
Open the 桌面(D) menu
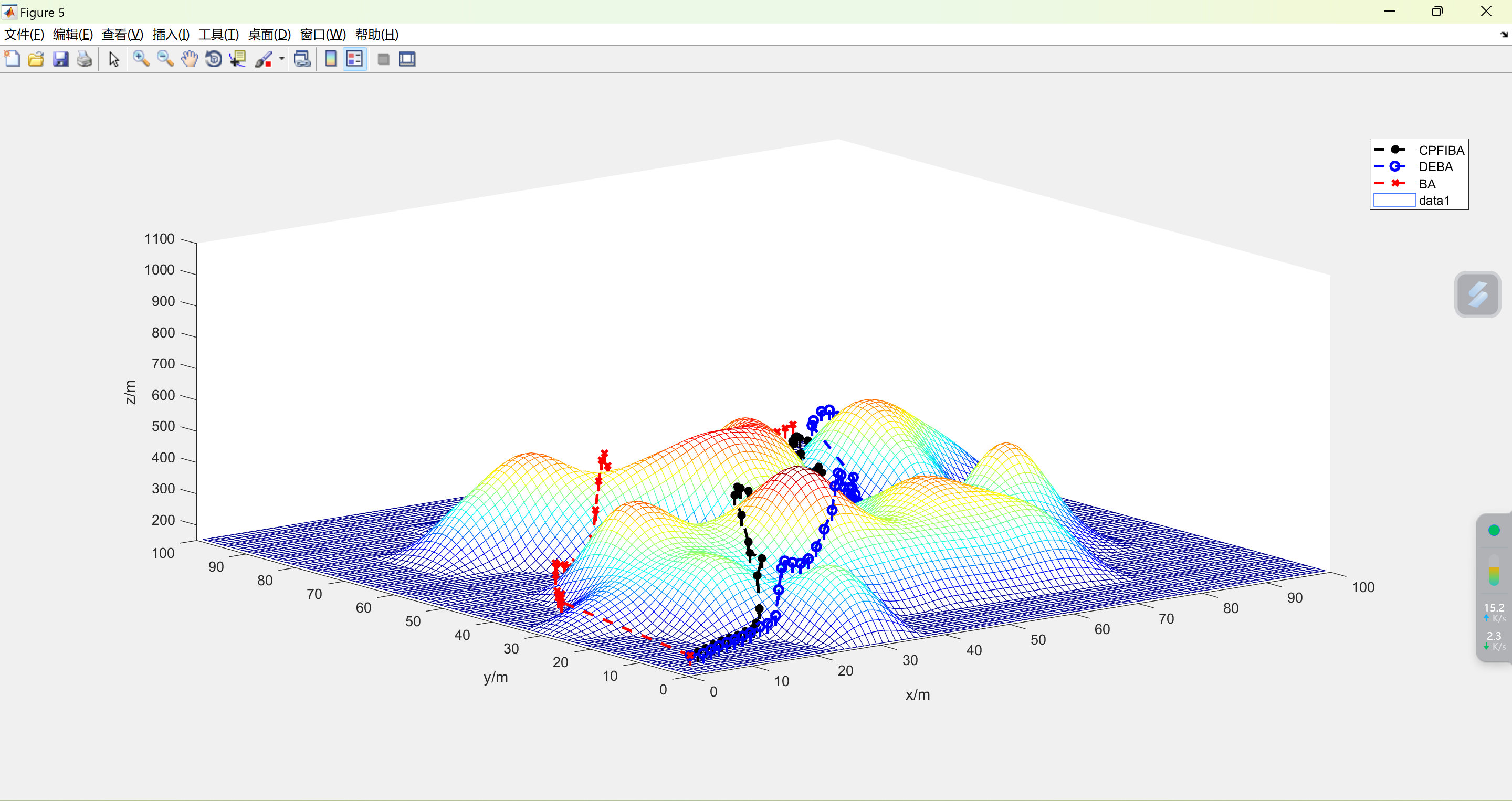269,35
